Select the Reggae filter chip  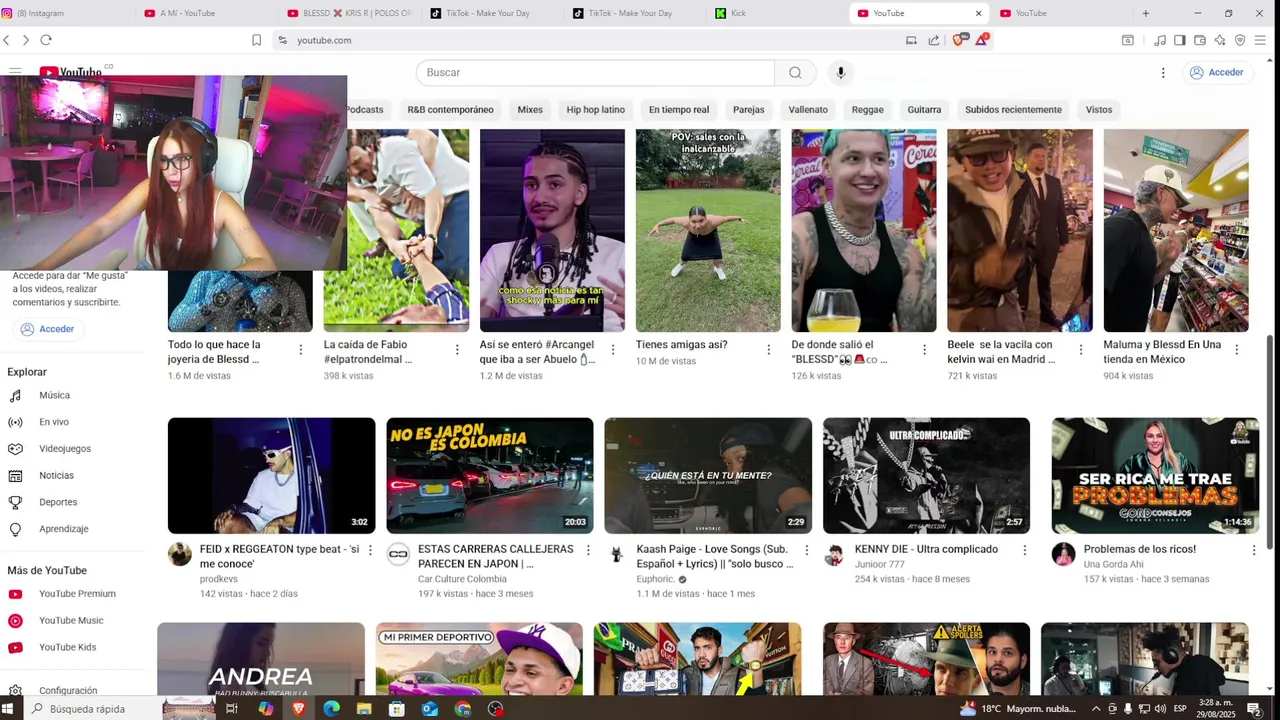click(867, 110)
